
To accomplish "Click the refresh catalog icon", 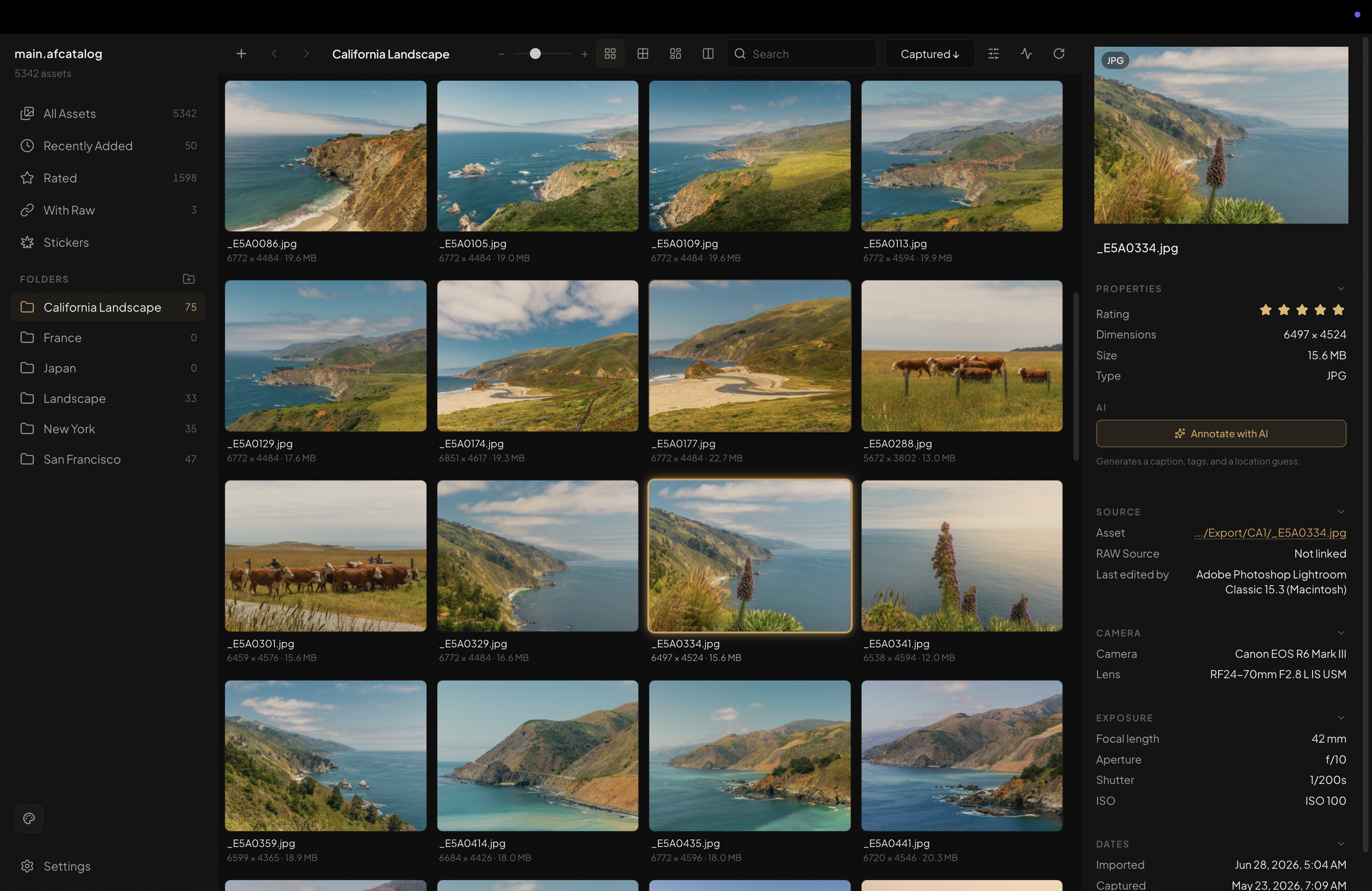I will tap(1058, 54).
